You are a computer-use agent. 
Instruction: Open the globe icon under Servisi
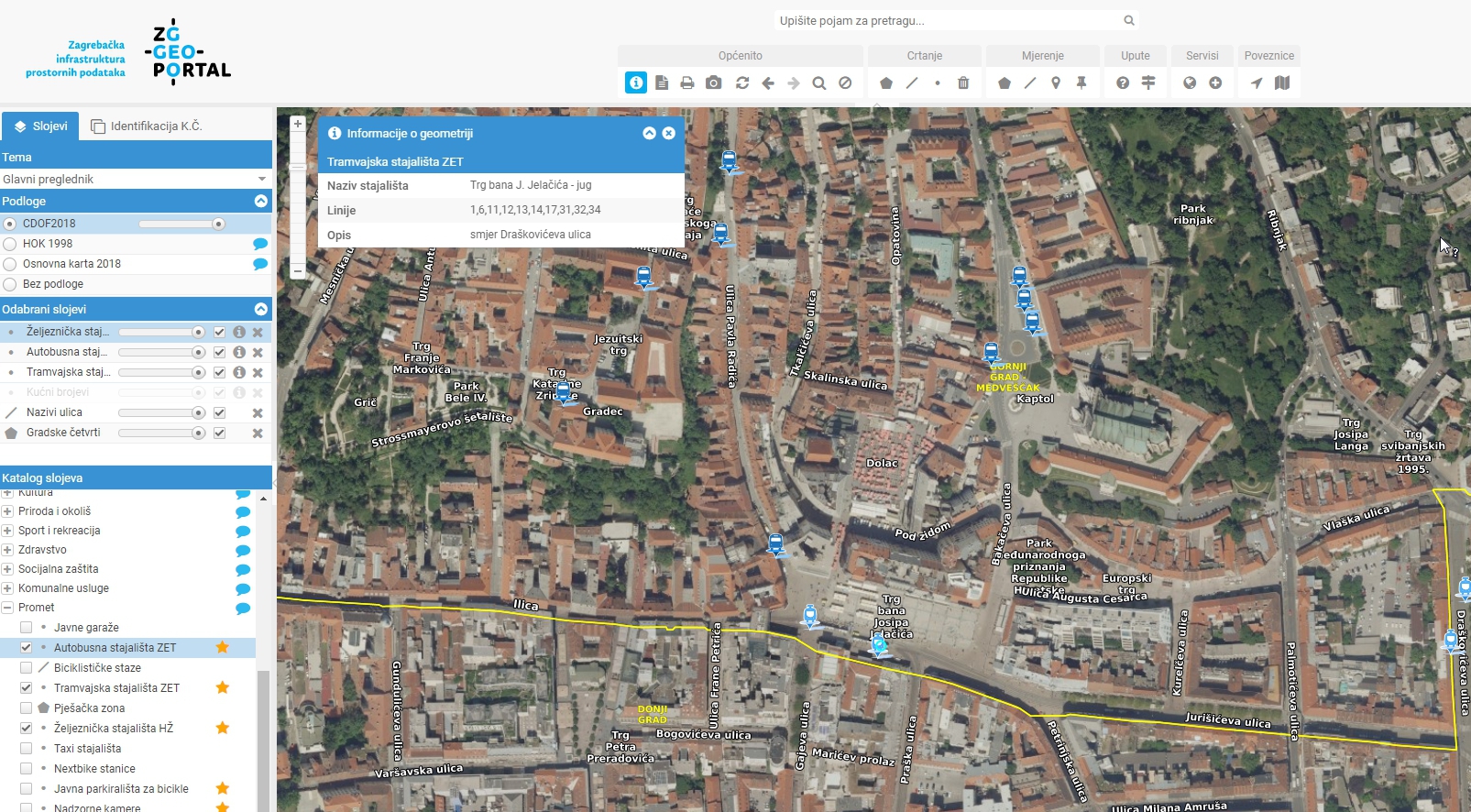[x=1190, y=83]
